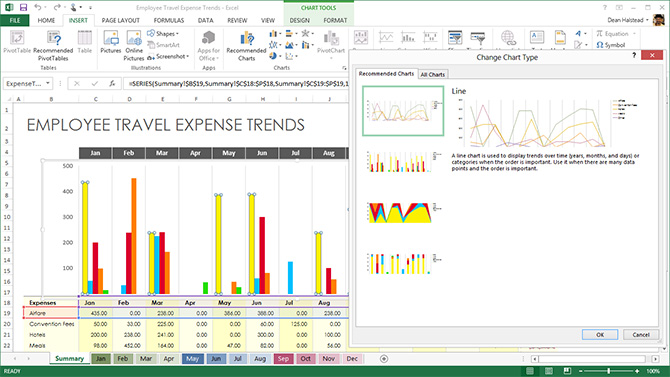Open the FILE tab
This screenshot has height=377, width=670.
pyautogui.click(x=15, y=20)
